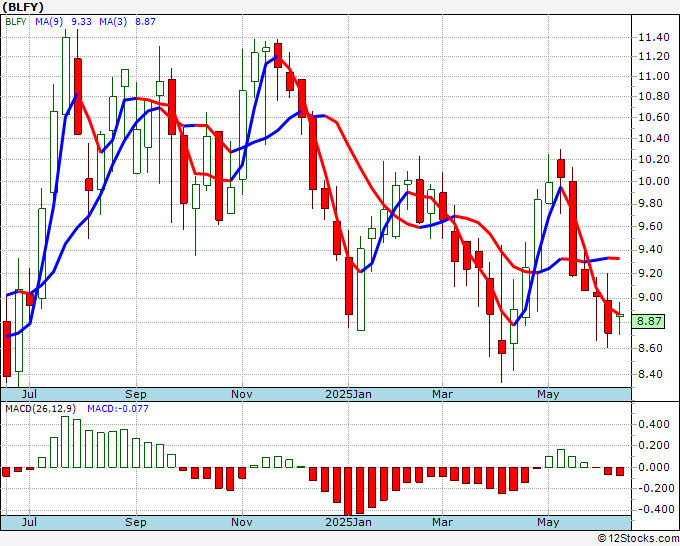Click the 8.40 price axis label

[651, 374]
